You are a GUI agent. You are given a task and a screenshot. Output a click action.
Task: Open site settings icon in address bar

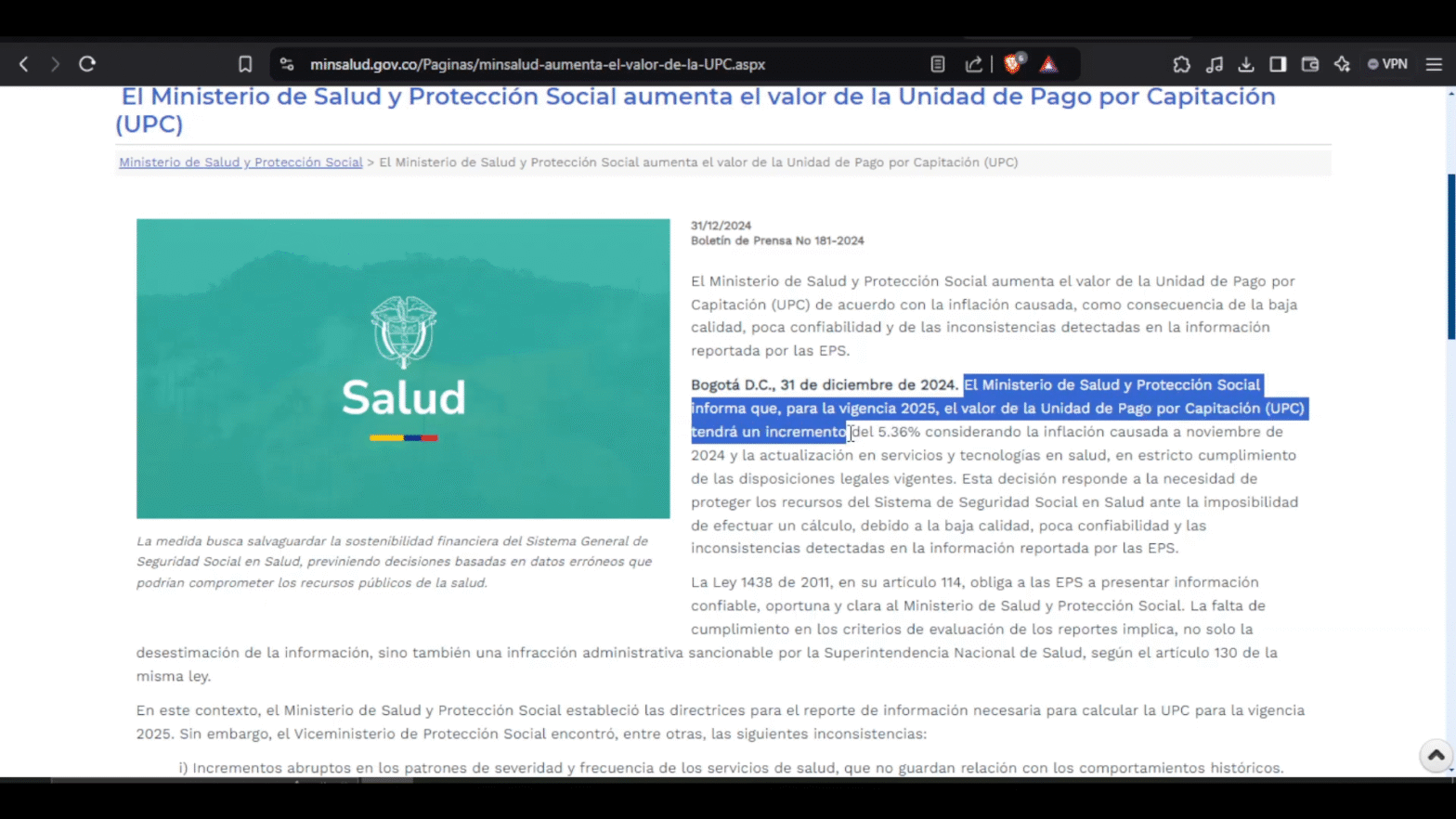click(287, 64)
